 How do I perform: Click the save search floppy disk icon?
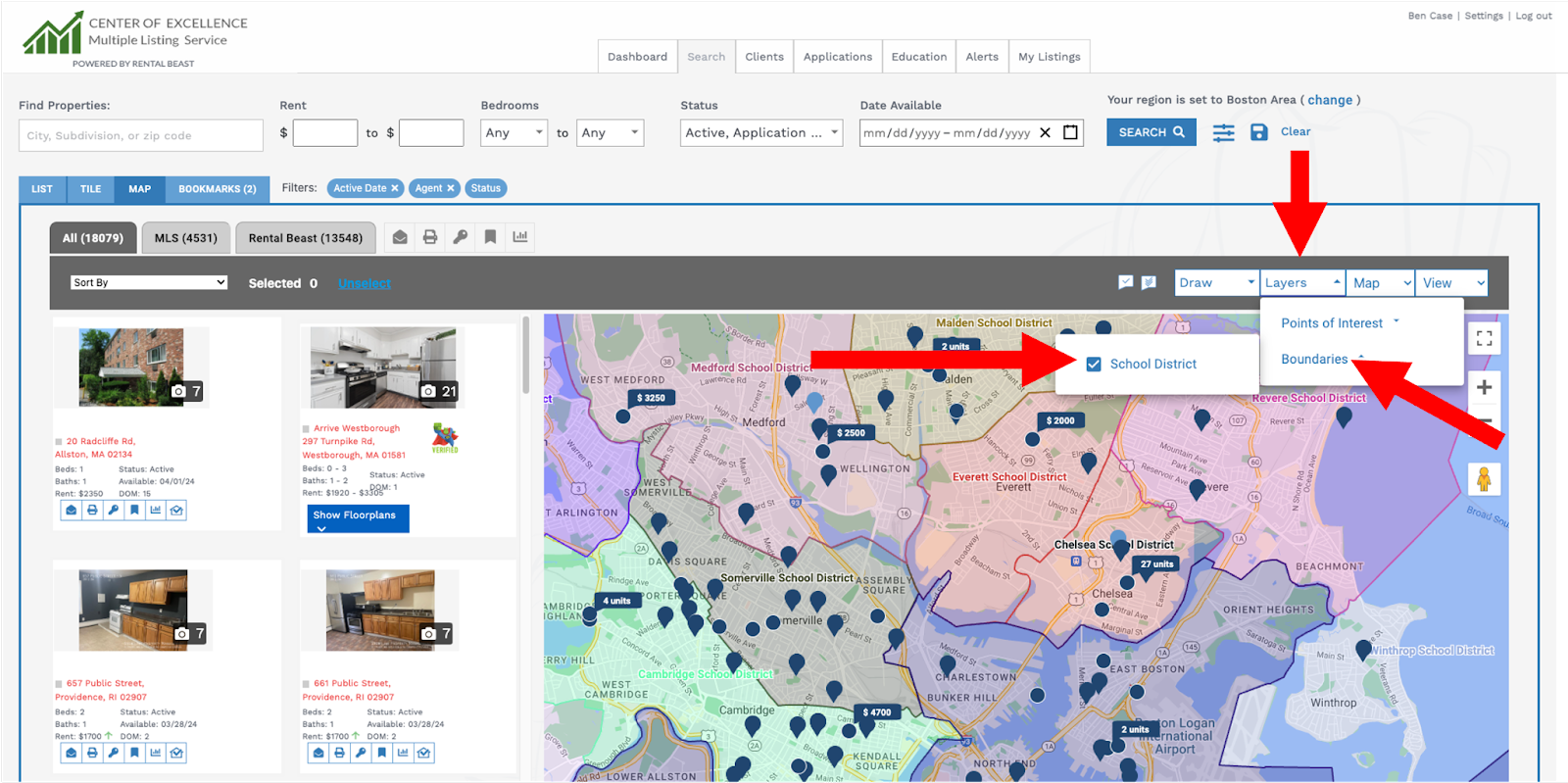[x=1259, y=132]
